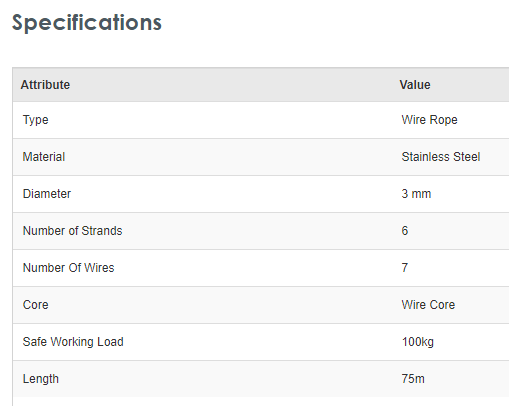Click the Length attribute label
Viewport: 509px width, 406px height.
point(41,379)
